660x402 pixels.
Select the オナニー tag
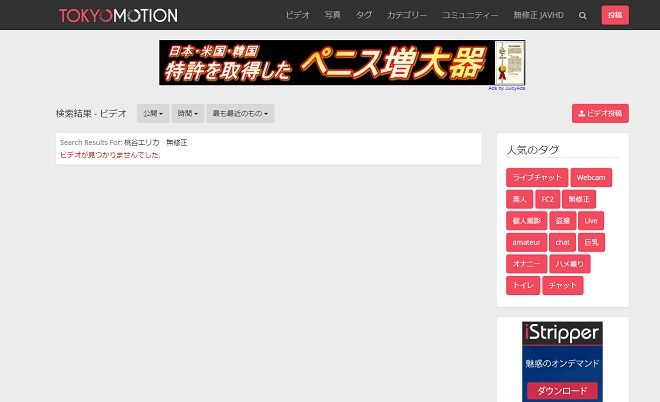pyautogui.click(x=527, y=264)
